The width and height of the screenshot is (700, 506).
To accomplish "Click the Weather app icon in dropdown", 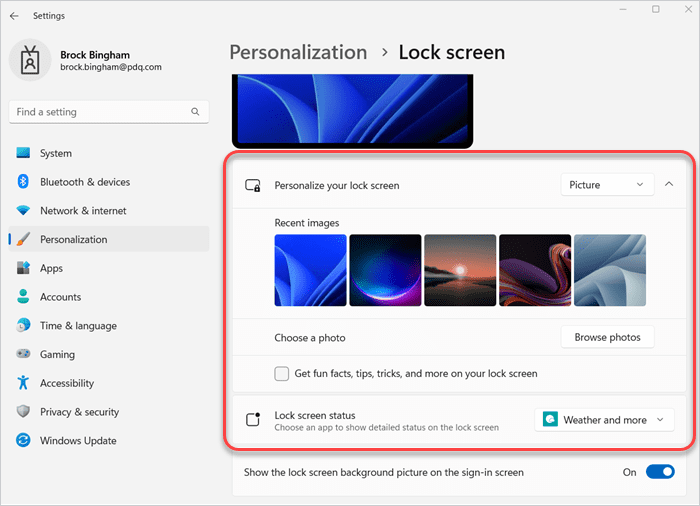I will pos(550,419).
